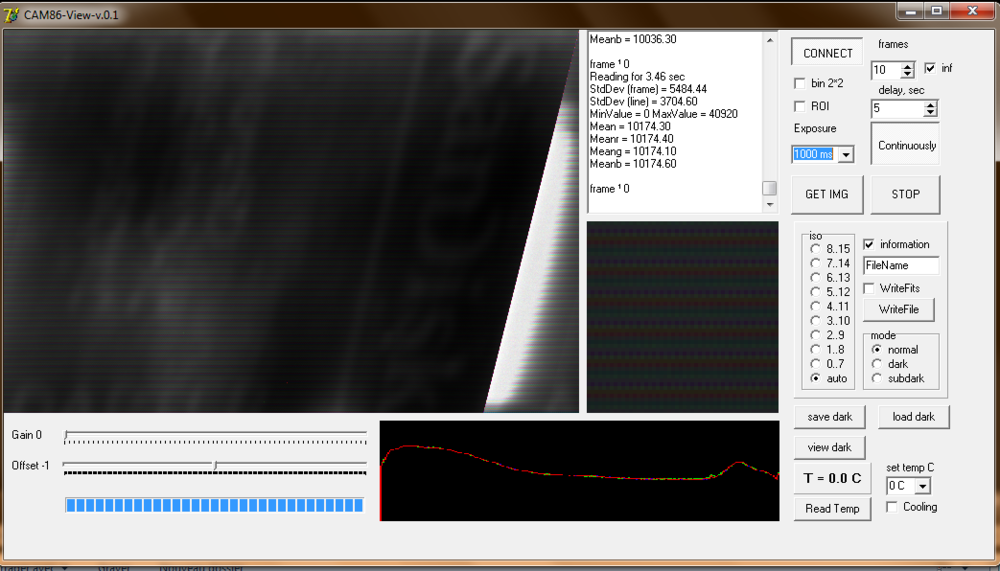Open the set temp C dropdown
Viewport: 1000px width, 571px height.
pyautogui.click(x=923, y=486)
